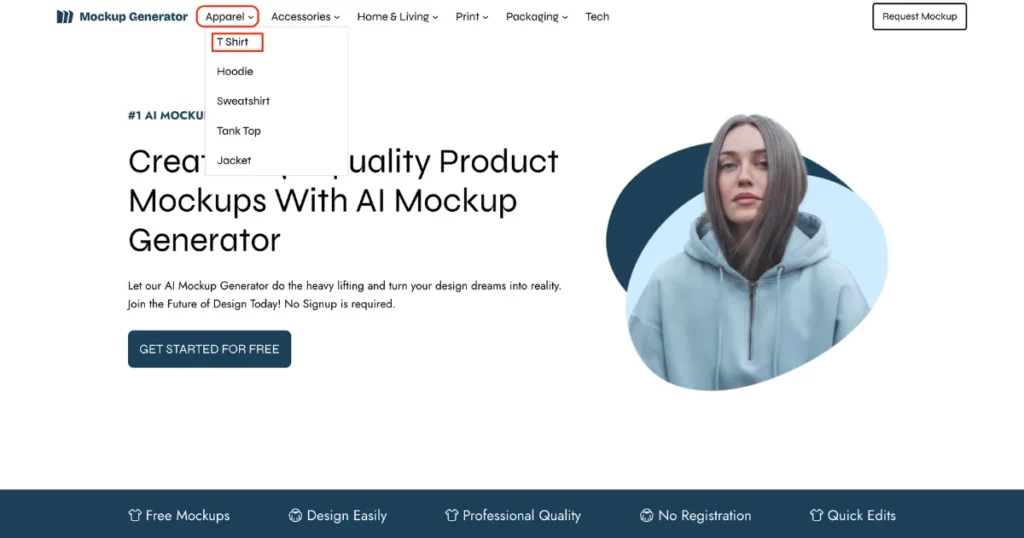
Task: Click the hoodie model hero image
Action: (x=746, y=252)
